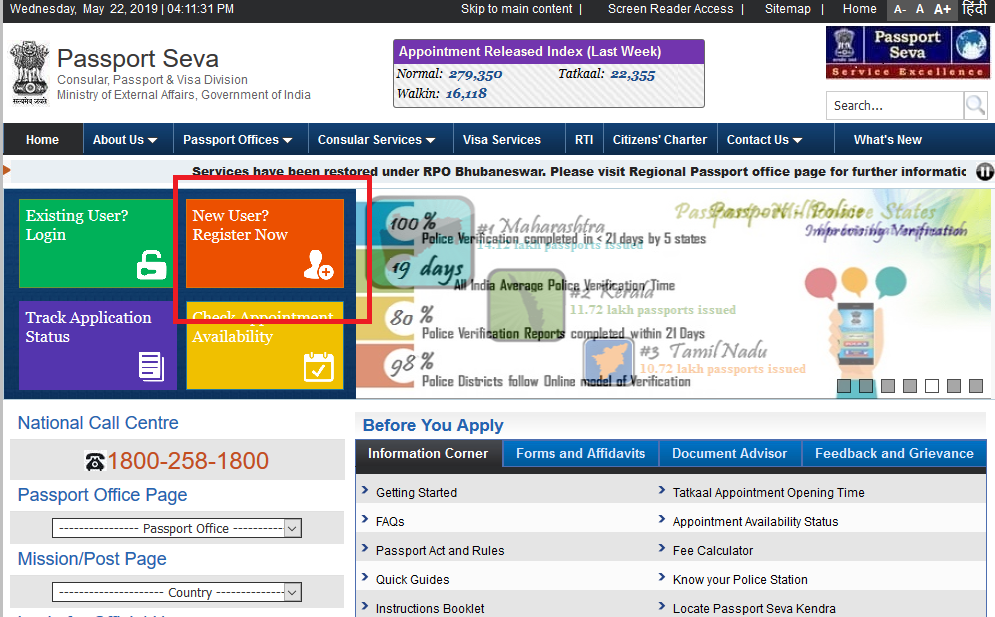Click the Passport Seva Service Excellence emblem
This screenshot has width=995, height=617.
pyautogui.click(x=907, y=53)
